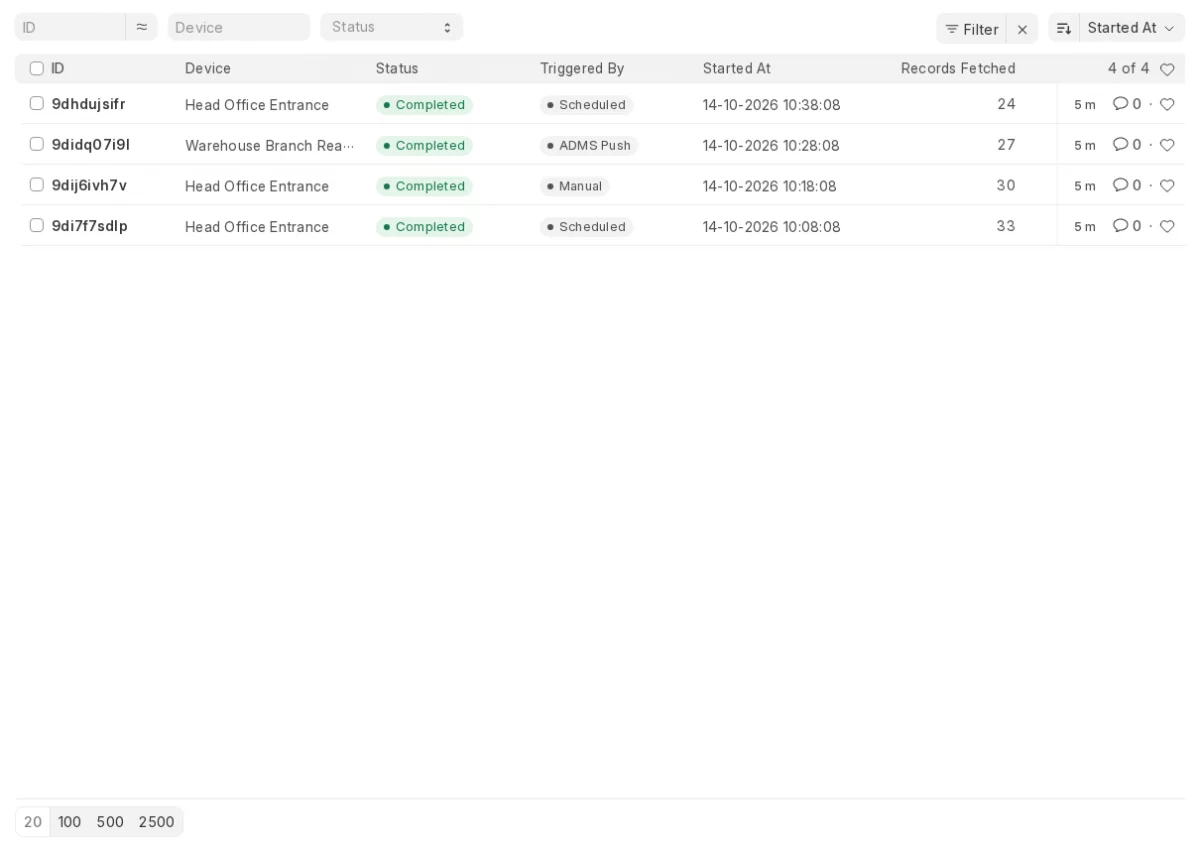1200x844 pixels.
Task: Click the heart icon in the table header
Action: (1167, 69)
